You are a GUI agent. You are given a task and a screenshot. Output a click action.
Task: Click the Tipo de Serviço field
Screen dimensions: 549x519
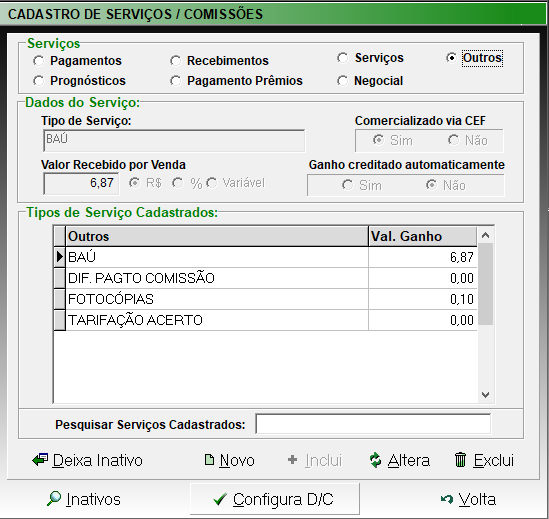(174, 141)
